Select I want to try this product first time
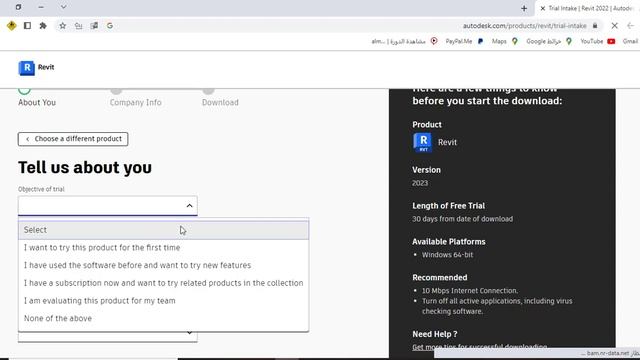This screenshot has width=640, height=360. [x=163, y=248]
